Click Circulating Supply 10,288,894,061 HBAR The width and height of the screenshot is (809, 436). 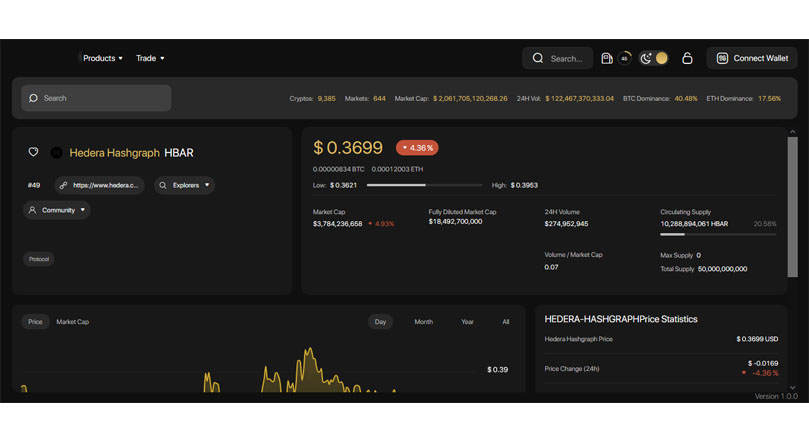tap(694, 223)
